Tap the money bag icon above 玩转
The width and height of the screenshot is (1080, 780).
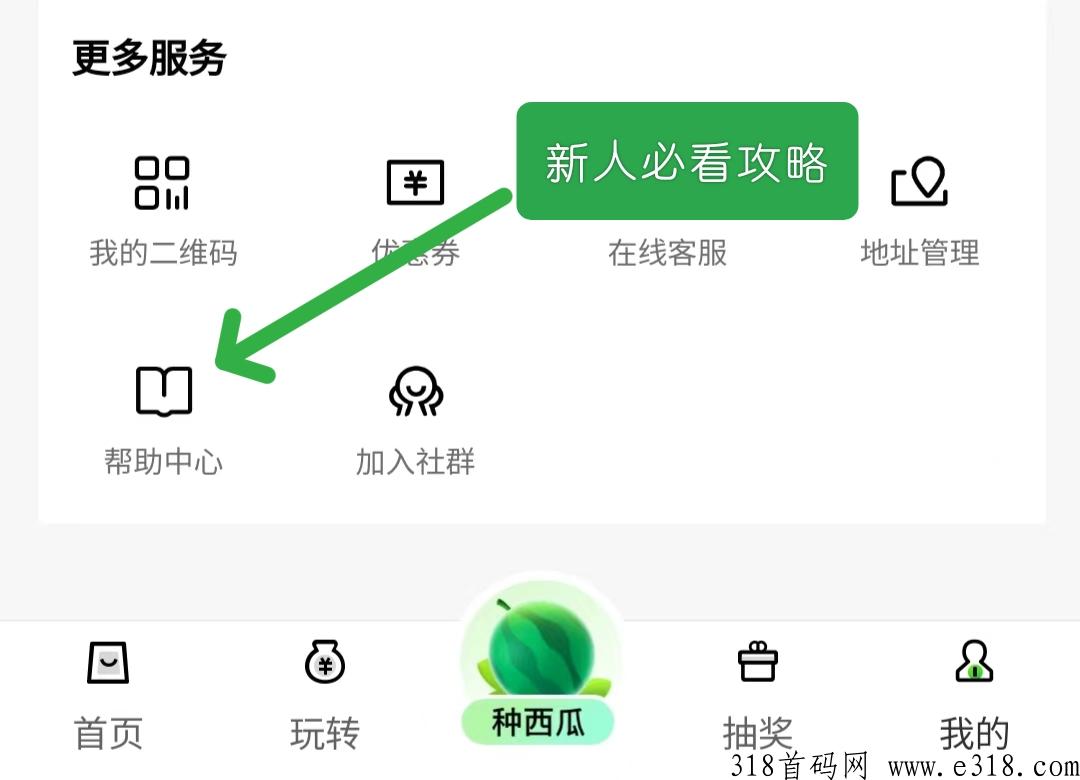(x=324, y=661)
